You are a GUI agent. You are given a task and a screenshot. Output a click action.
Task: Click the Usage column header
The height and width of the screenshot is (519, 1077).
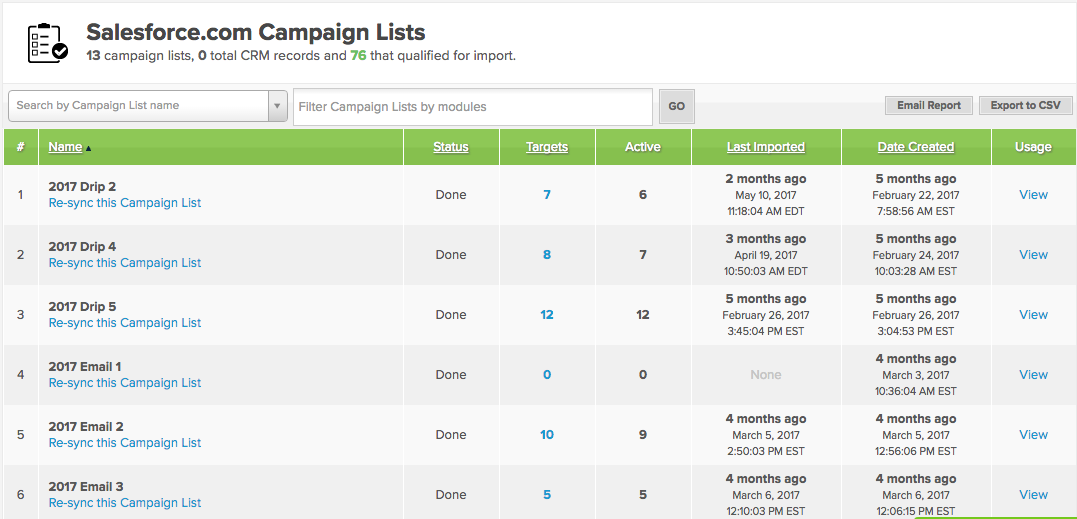point(1033,147)
